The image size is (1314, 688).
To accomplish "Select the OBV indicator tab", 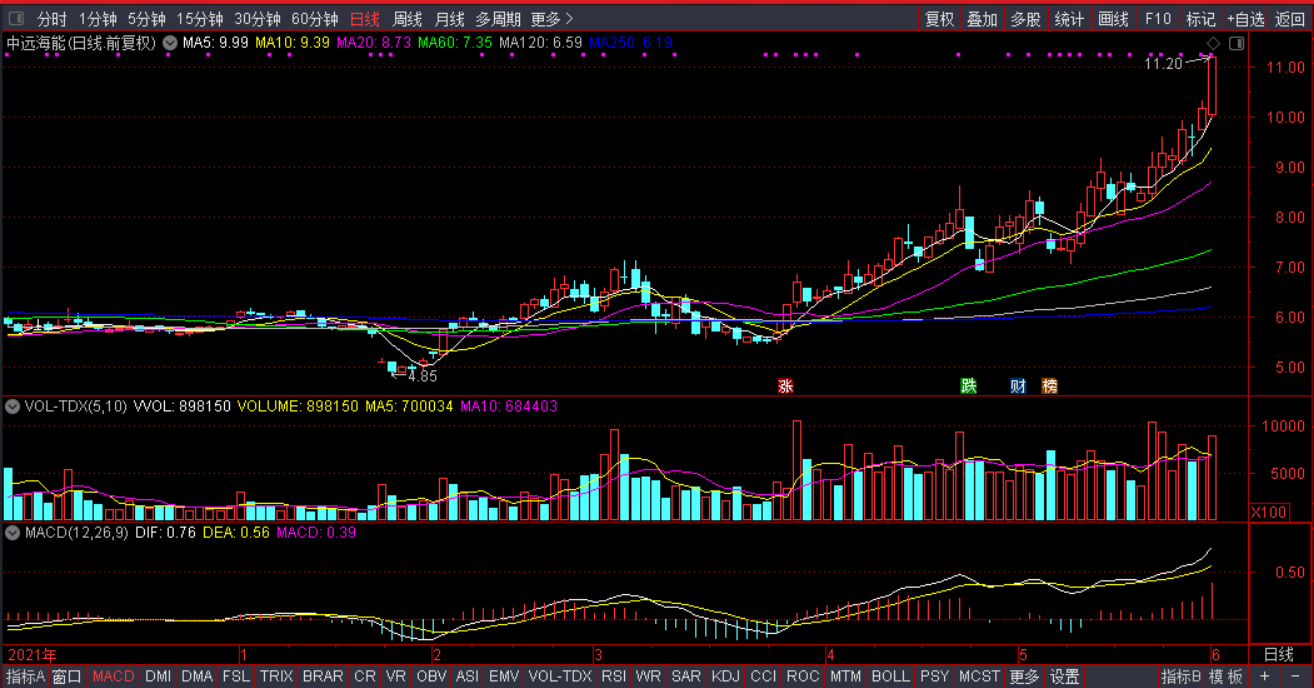I will [431, 677].
